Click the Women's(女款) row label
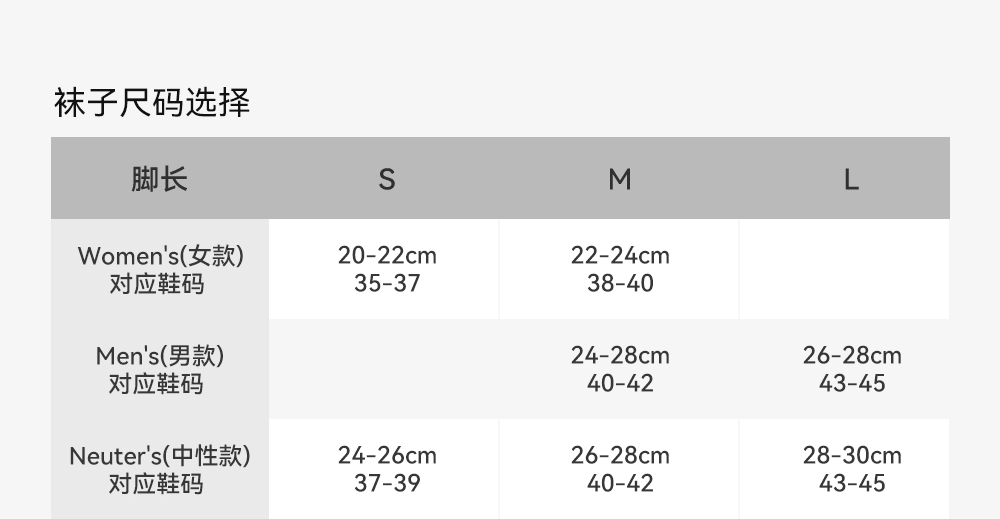 coord(160,256)
